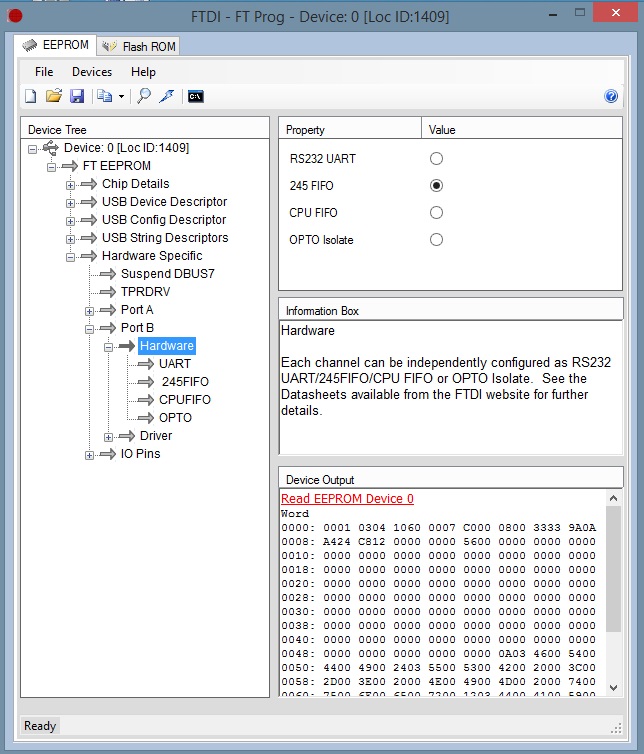
Task: Select Port A in device tree
Action: (x=137, y=310)
